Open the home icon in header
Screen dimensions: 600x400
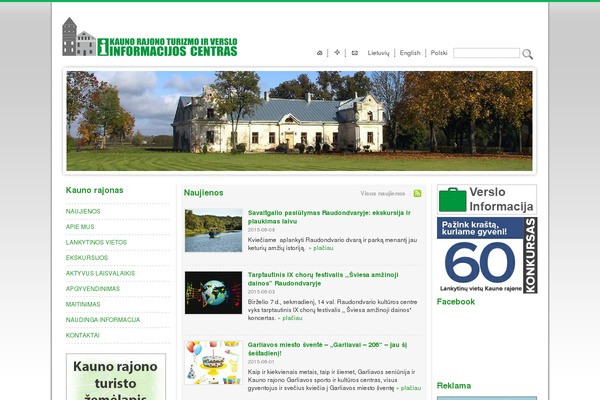click(x=320, y=53)
